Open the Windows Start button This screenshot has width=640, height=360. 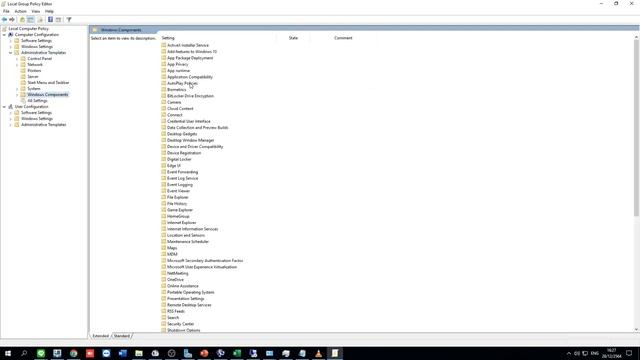point(8,353)
